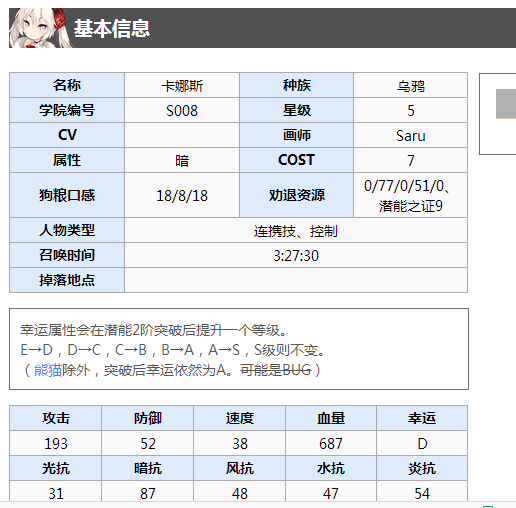The height and width of the screenshot is (508, 516).
Task: Select the 属性 label cell
Action: pyautogui.click(x=67, y=160)
